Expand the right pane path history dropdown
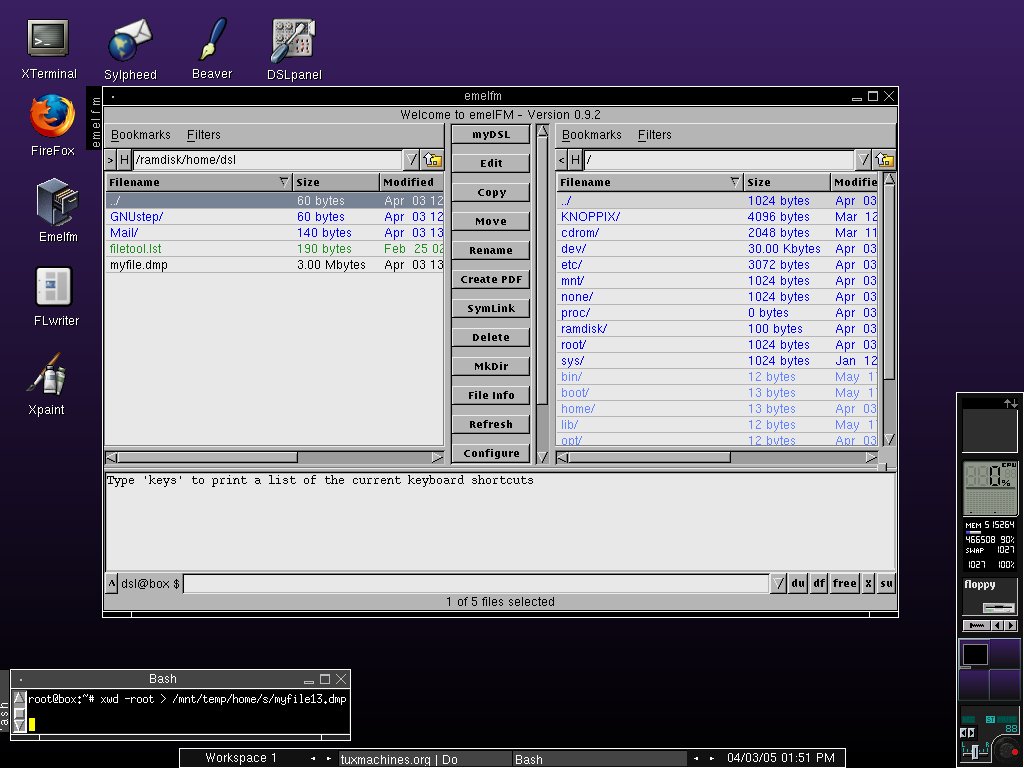Image resolution: width=1024 pixels, height=768 pixels. pos(863,159)
